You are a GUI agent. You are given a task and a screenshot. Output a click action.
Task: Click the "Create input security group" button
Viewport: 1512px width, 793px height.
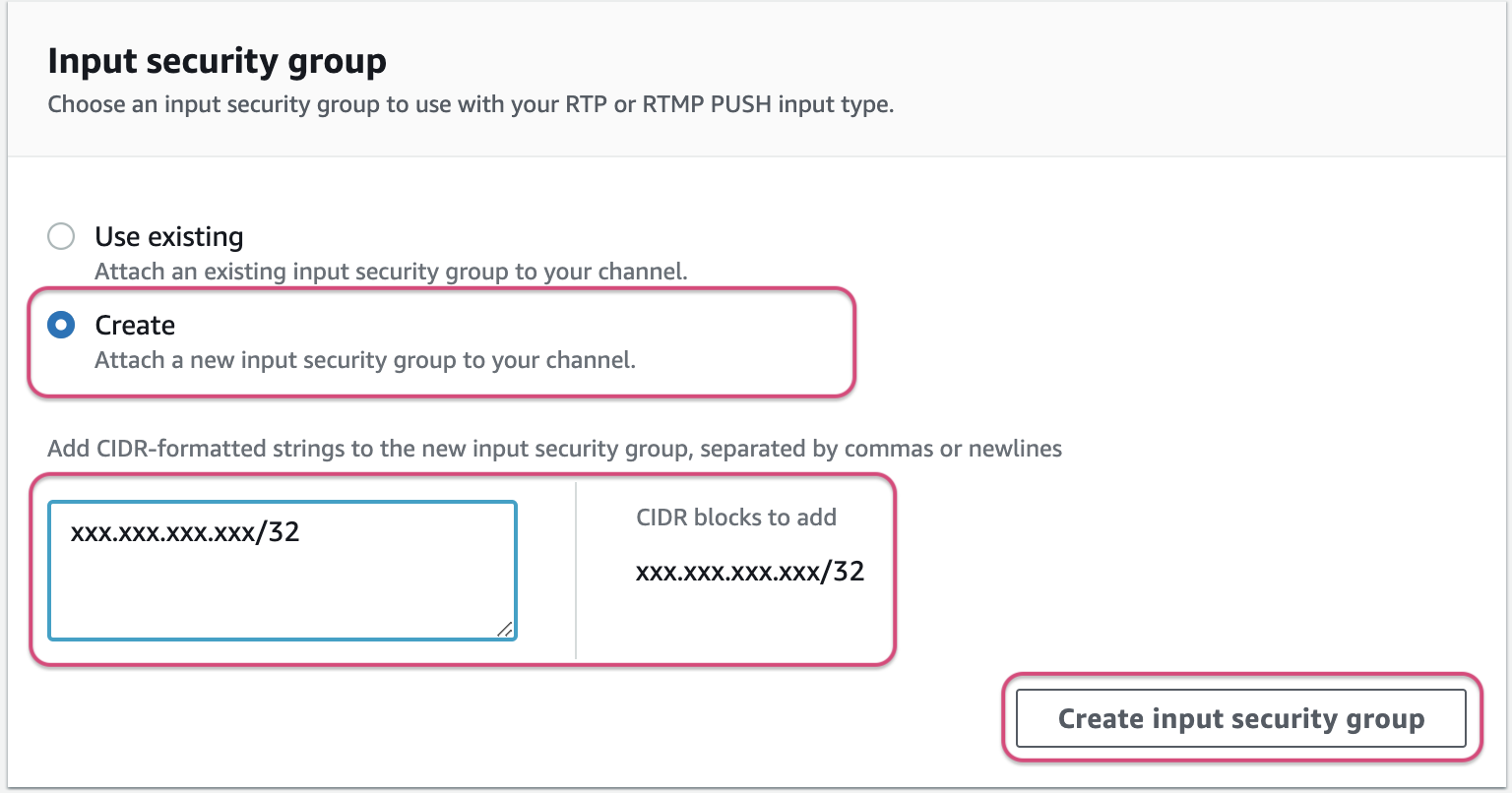pos(1240,718)
